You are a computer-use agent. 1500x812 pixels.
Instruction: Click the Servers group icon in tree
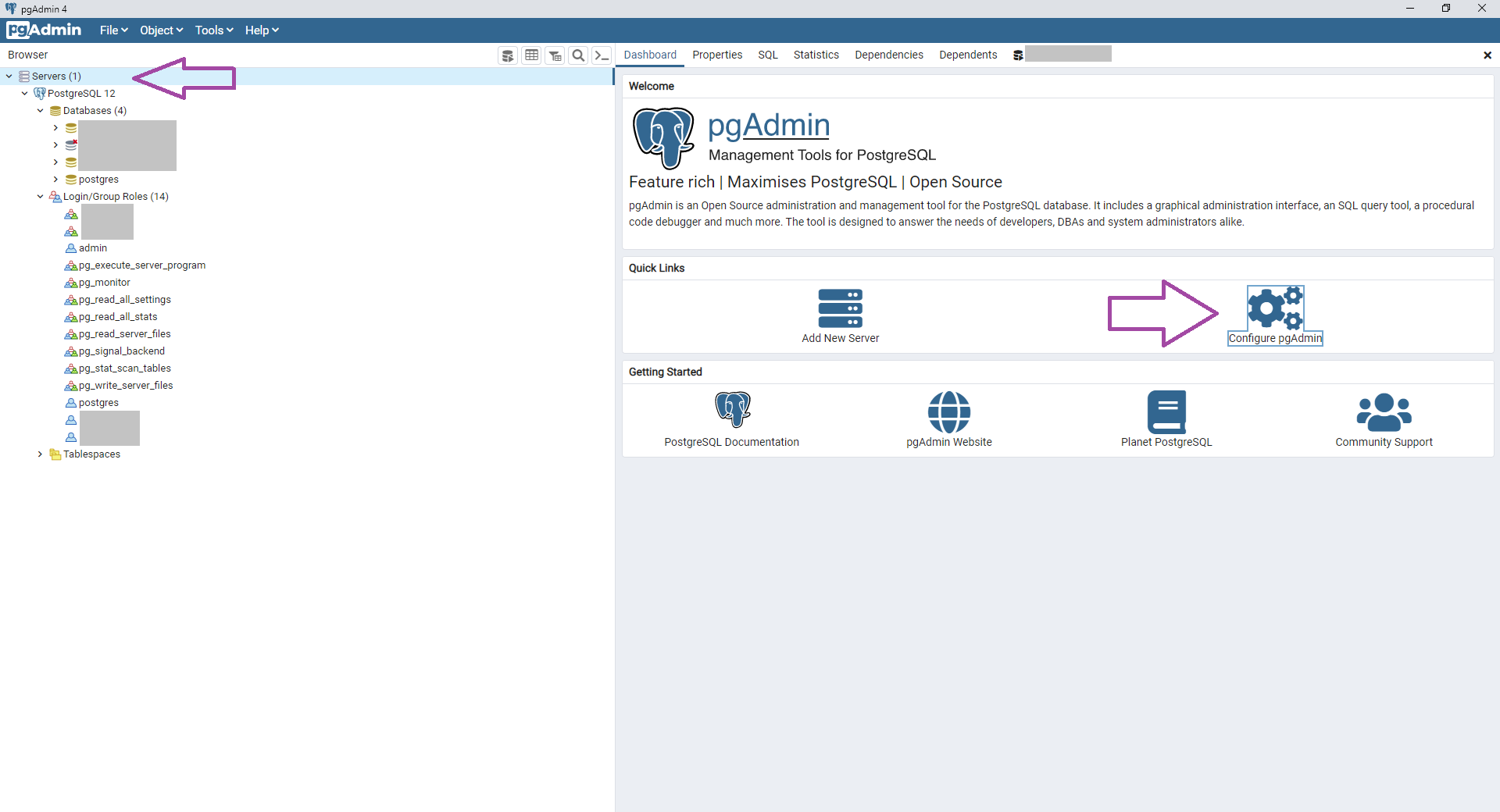coord(24,77)
